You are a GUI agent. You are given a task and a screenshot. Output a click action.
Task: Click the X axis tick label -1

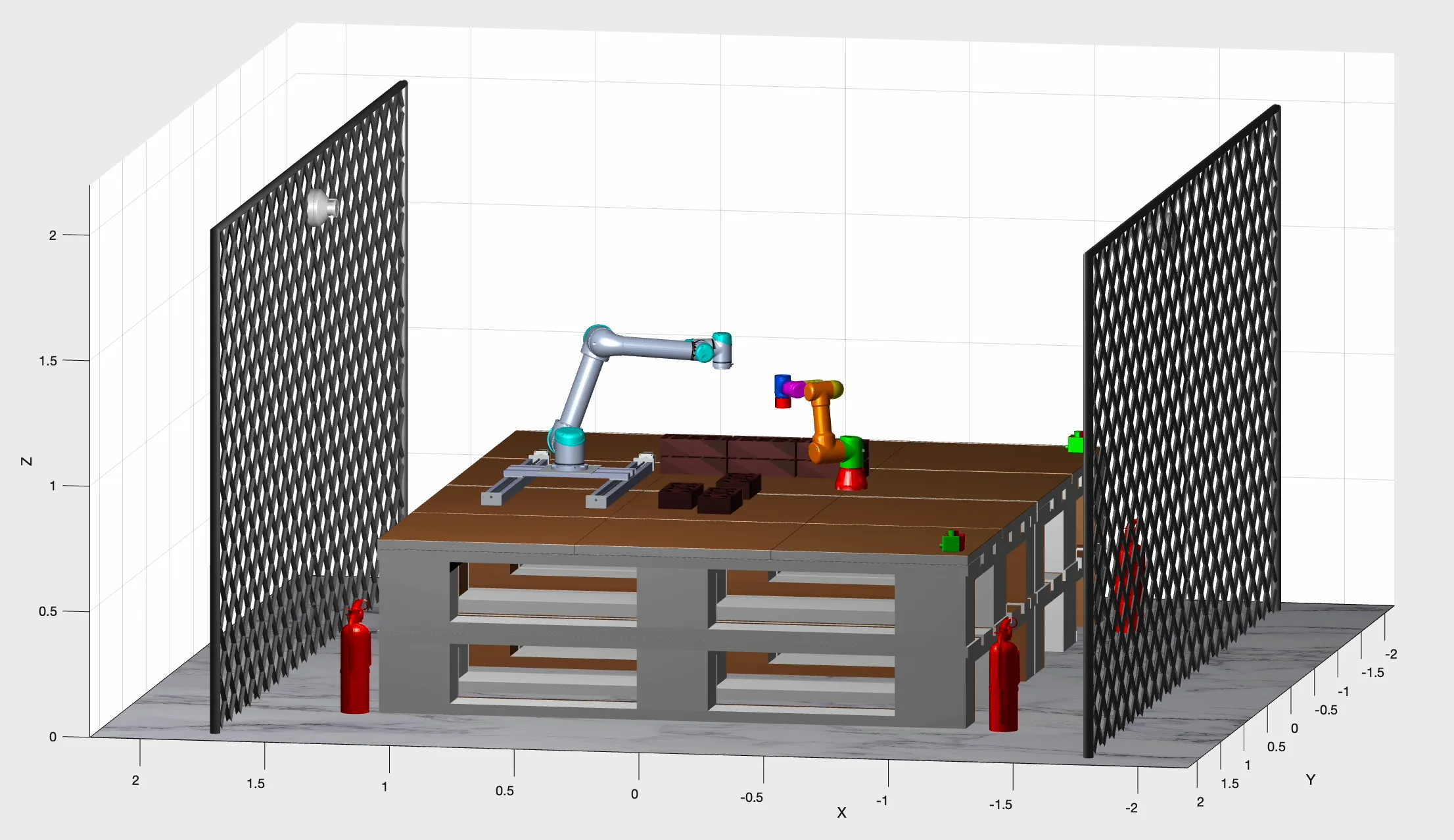(x=882, y=801)
